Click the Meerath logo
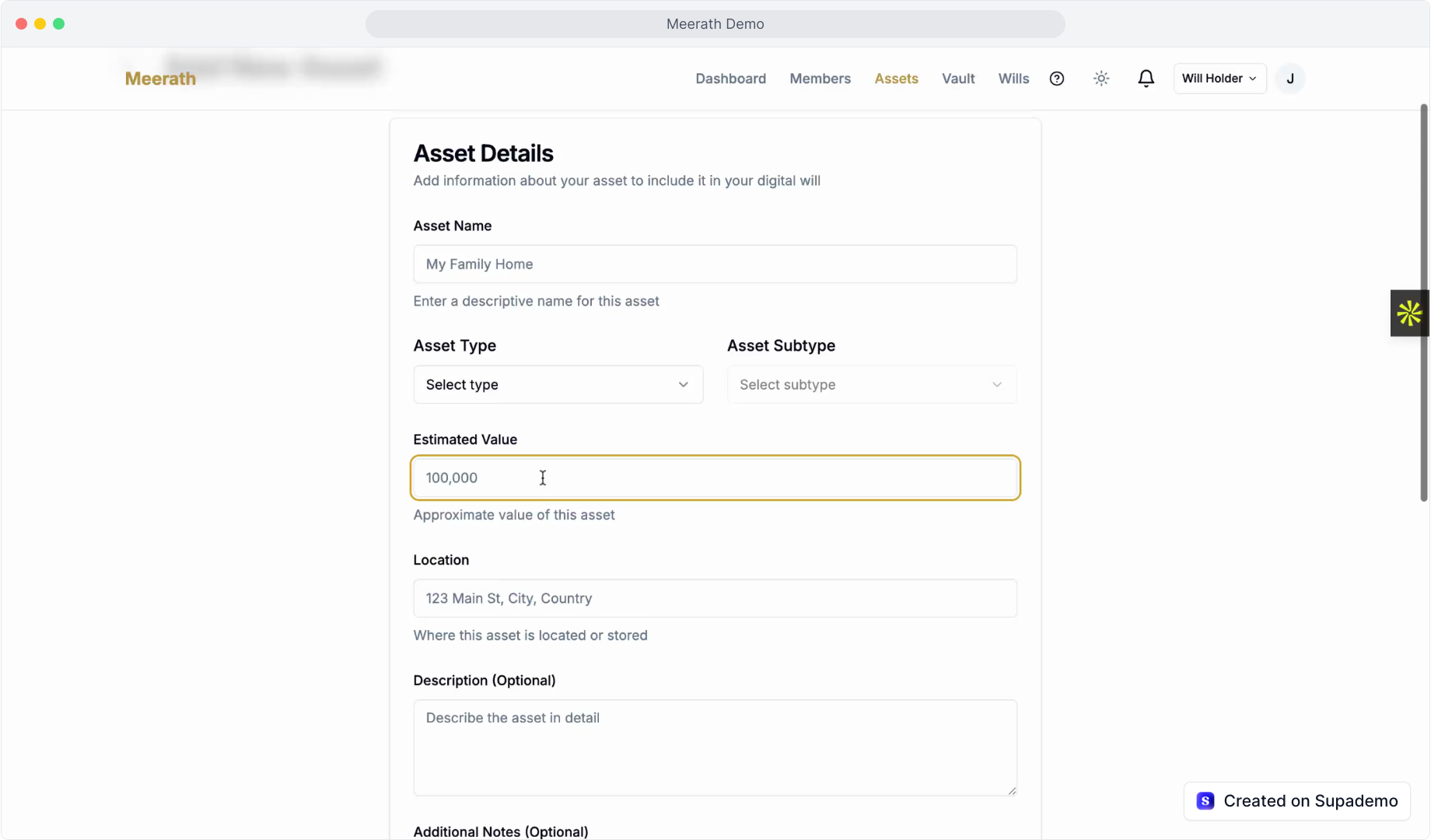The image size is (1431, 840). coord(160,79)
